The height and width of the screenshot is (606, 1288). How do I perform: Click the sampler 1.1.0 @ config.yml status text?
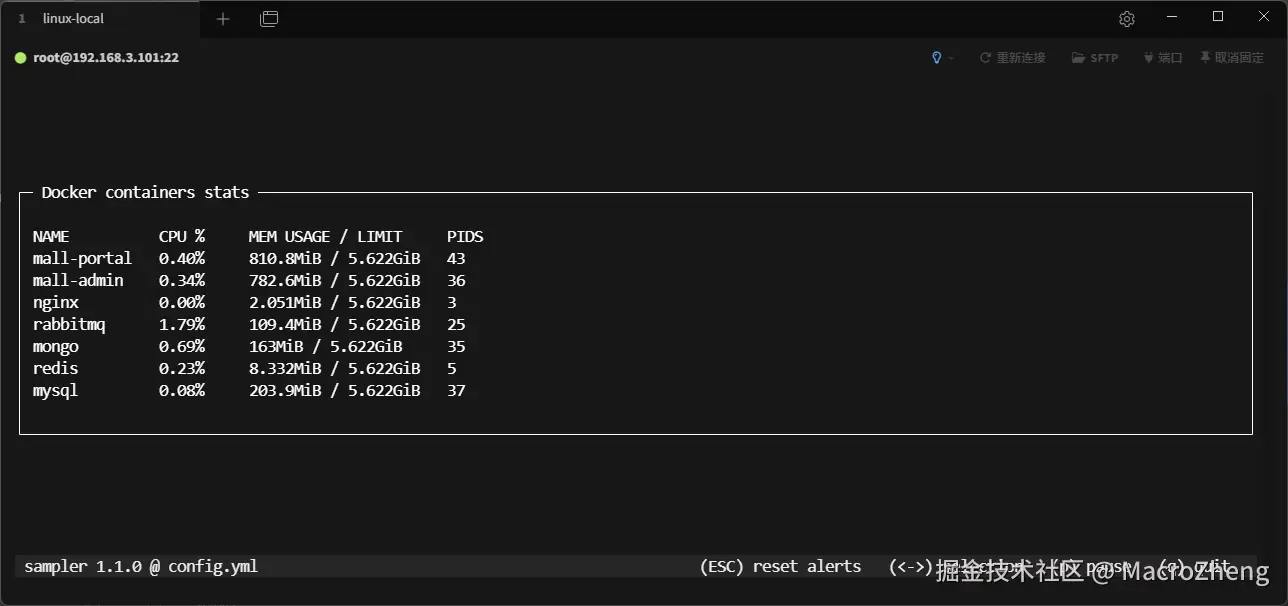141,566
